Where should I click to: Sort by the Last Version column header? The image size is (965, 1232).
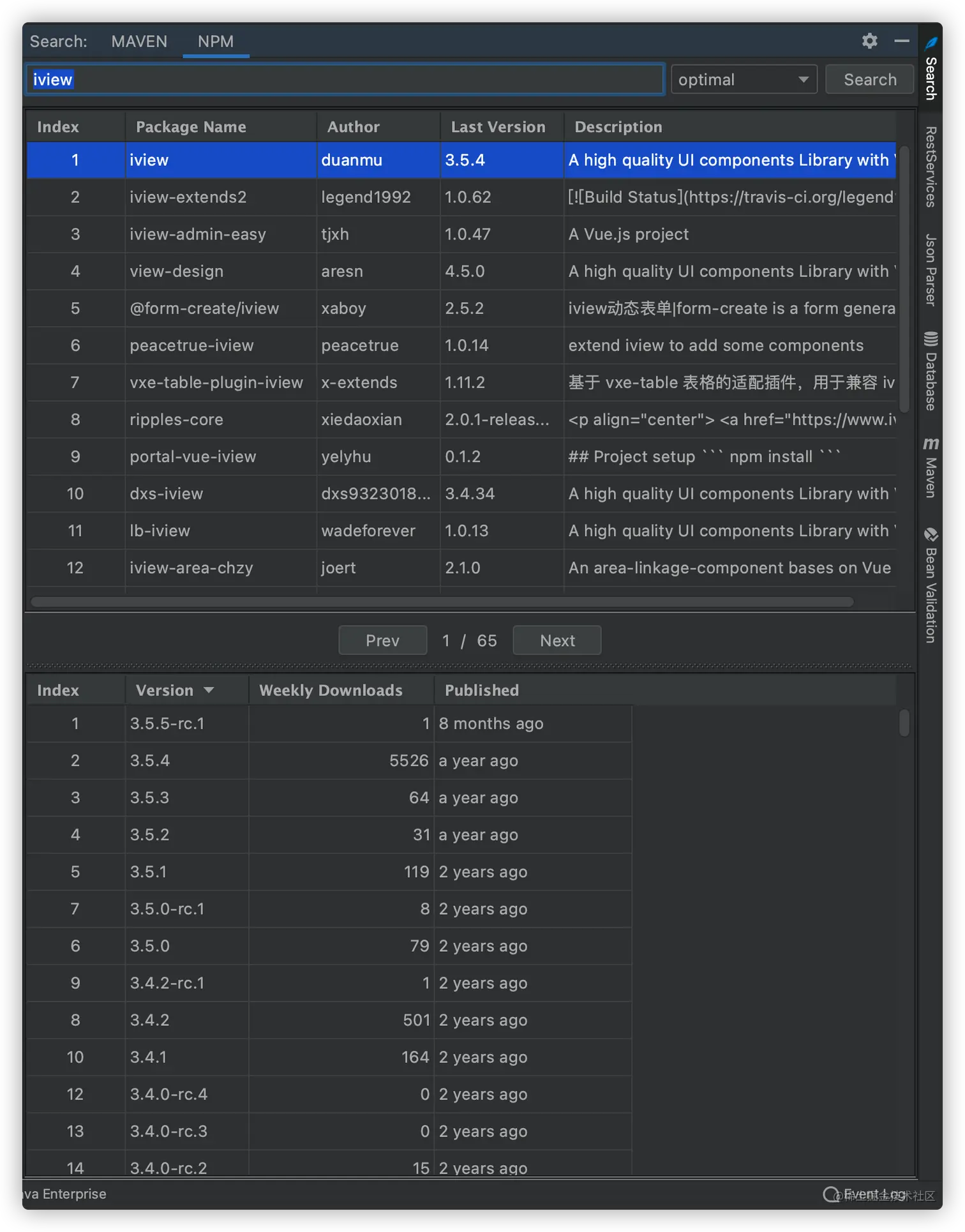point(502,127)
